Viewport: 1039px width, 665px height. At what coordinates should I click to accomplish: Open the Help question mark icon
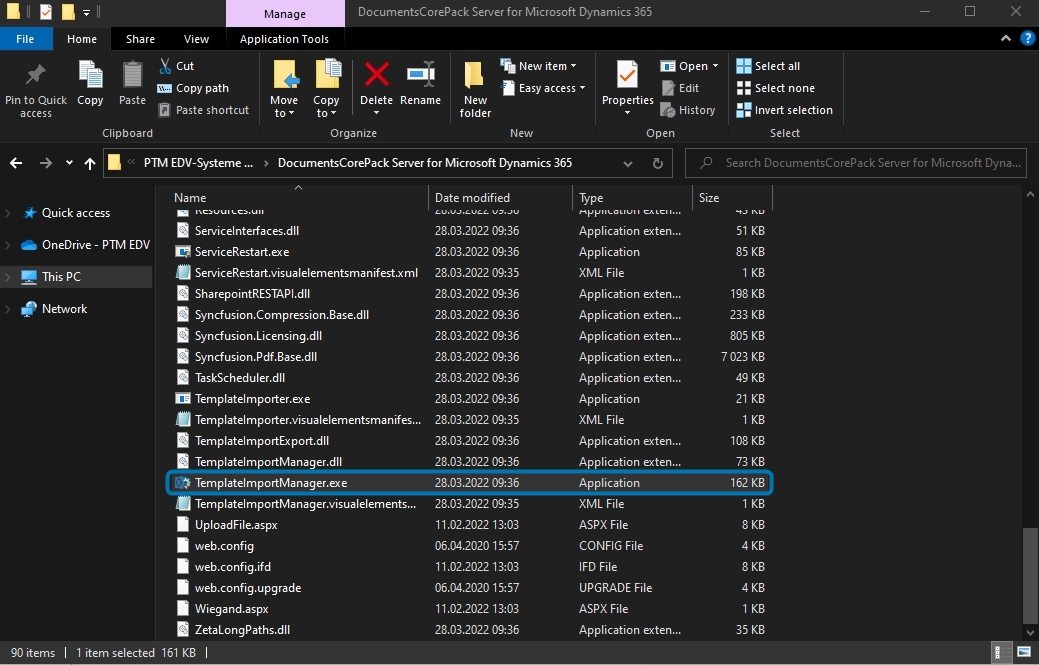tap(1027, 38)
